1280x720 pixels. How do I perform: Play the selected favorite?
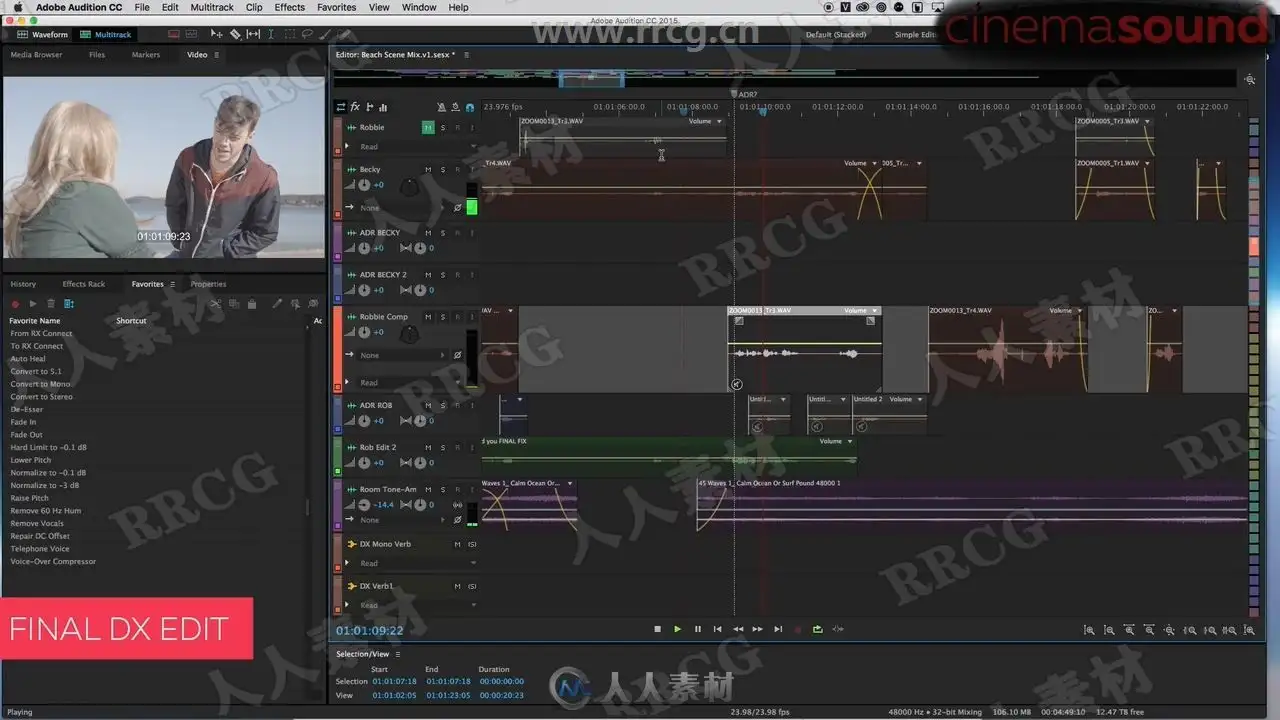point(33,303)
